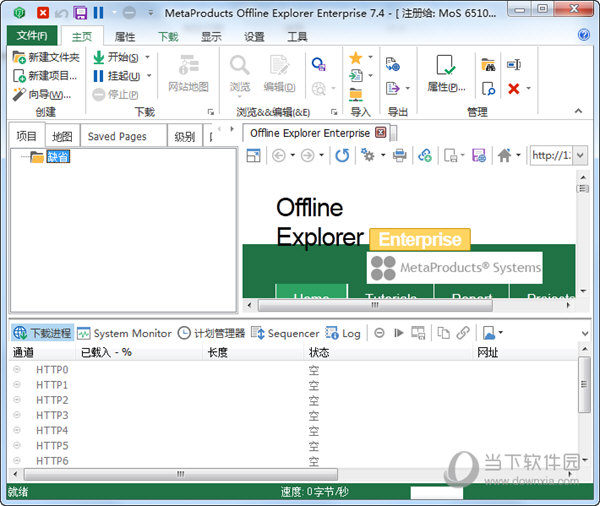Suspend download with 挂起(U)
This screenshot has width=600, height=506.
[117, 76]
